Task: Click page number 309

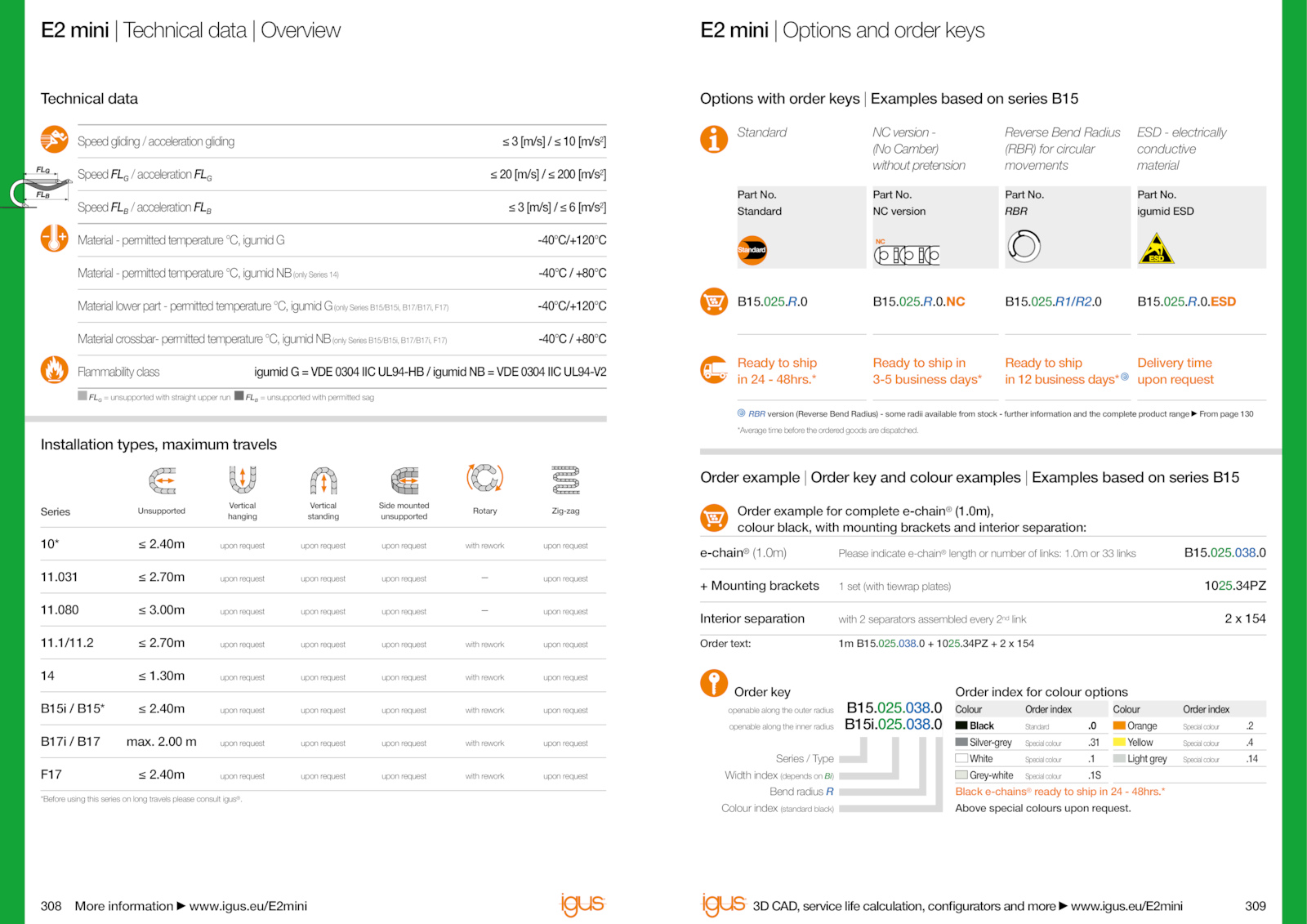Action: coord(1255,906)
